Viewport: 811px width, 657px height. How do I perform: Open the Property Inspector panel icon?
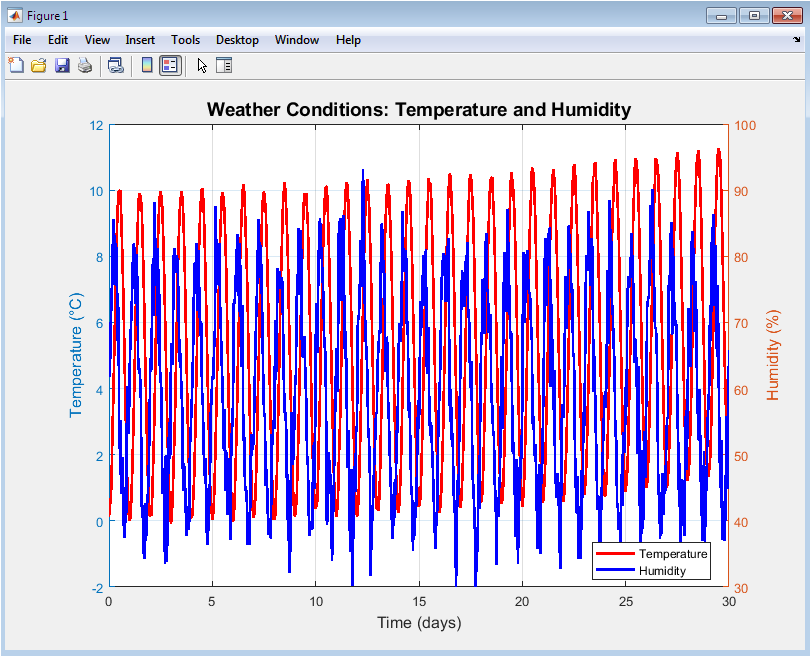[x=224, y=66]
